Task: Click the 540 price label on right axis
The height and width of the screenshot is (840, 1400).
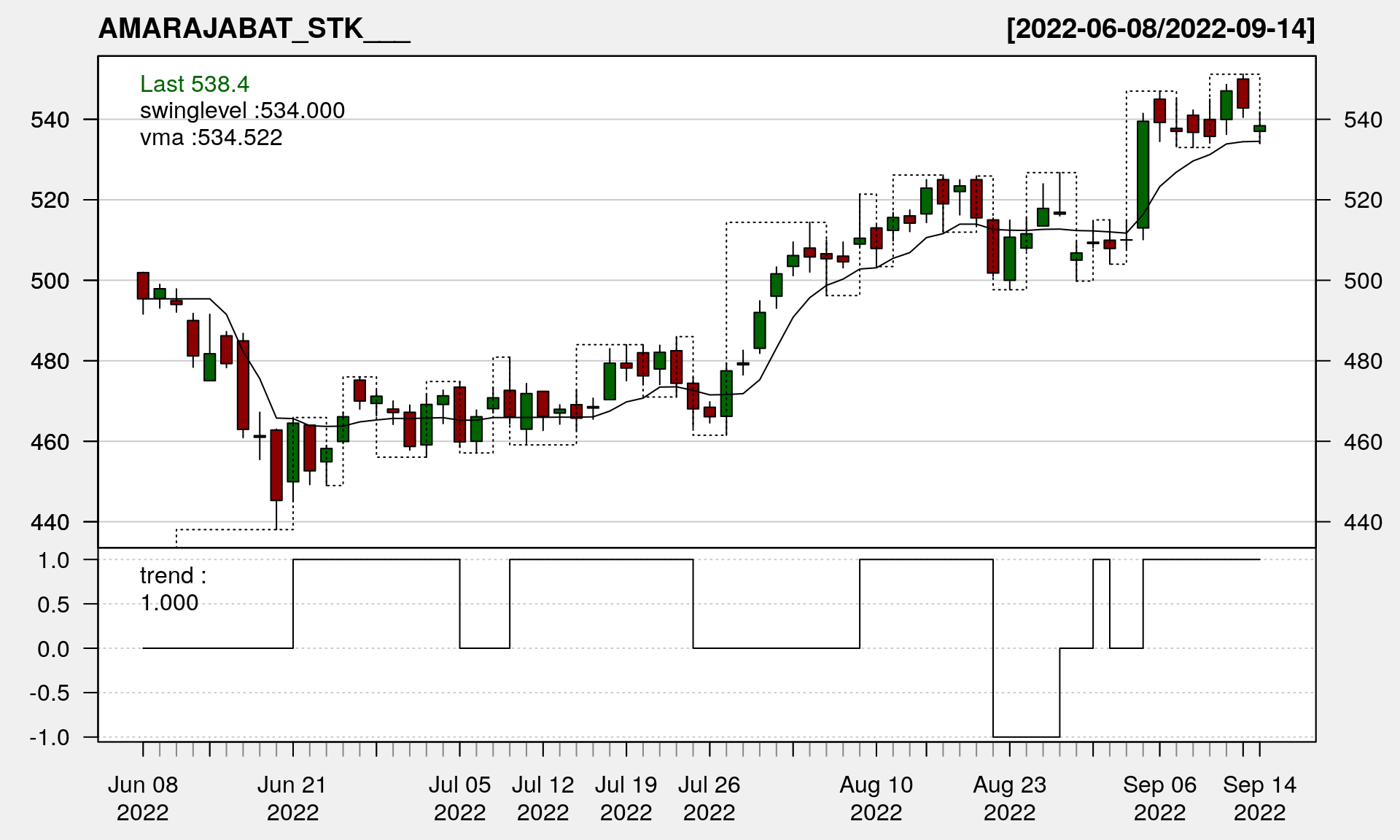Action: click(x=1362, y=120)
